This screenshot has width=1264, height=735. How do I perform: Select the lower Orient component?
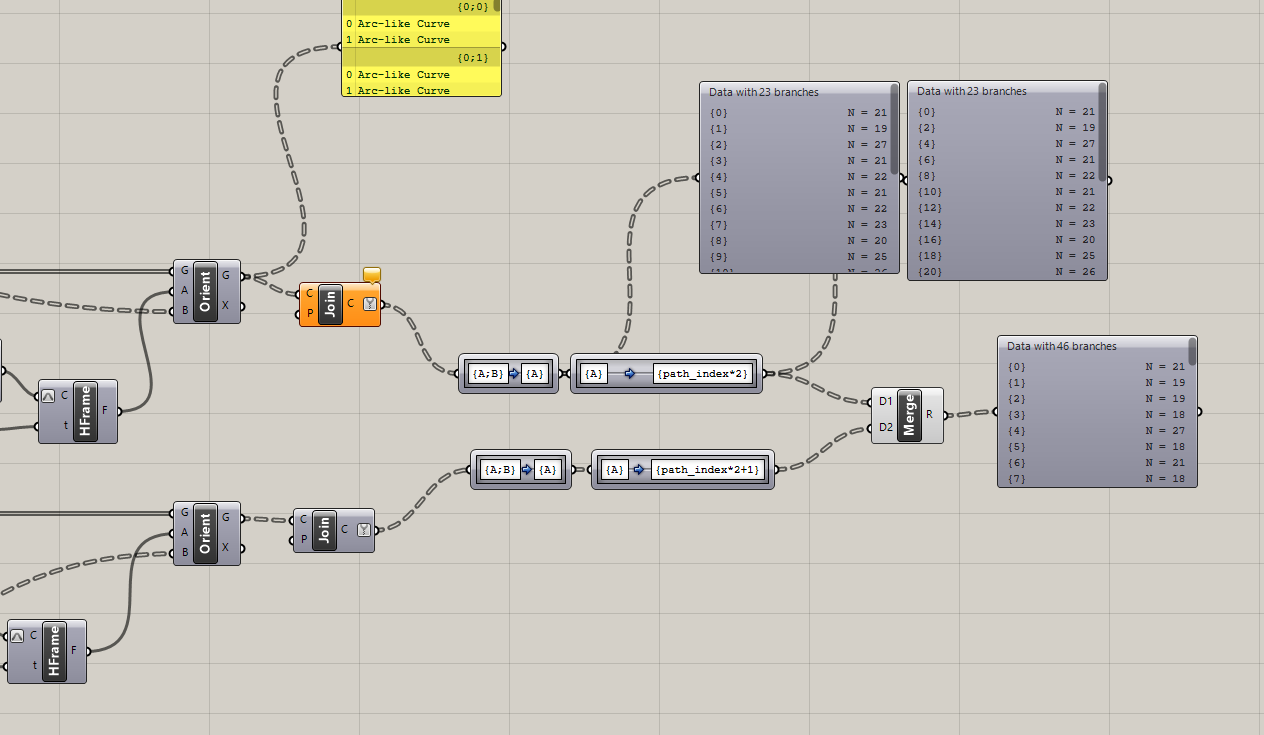pos(206,532)
